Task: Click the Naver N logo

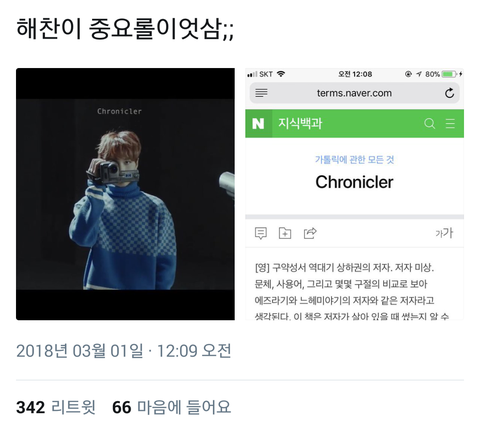Action: (258, 123)
